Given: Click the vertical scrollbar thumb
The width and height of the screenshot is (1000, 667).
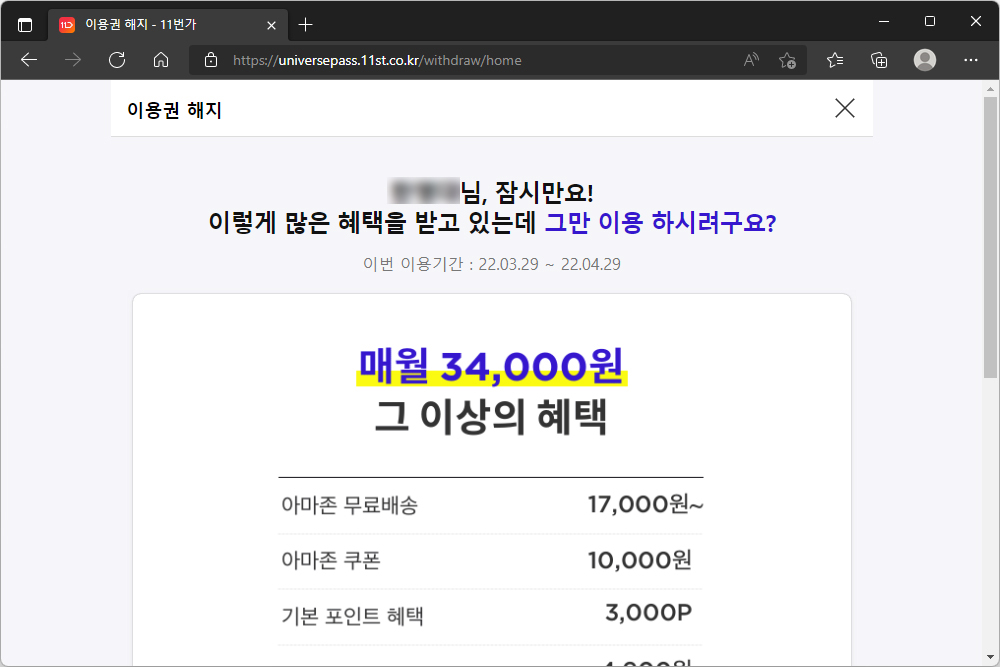Looking at the screenshot, I should (990, 237).
